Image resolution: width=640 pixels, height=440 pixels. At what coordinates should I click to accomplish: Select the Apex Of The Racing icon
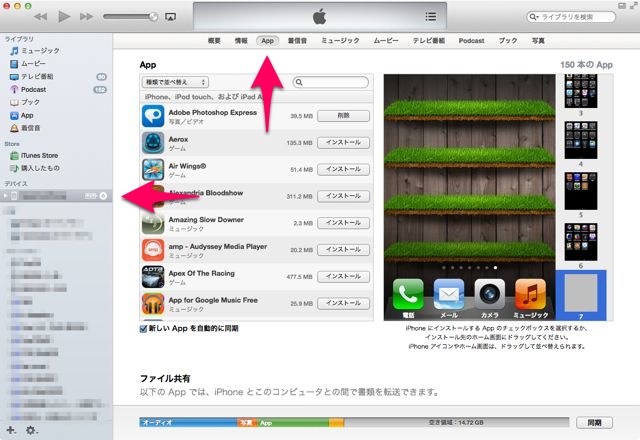point(153,277)
